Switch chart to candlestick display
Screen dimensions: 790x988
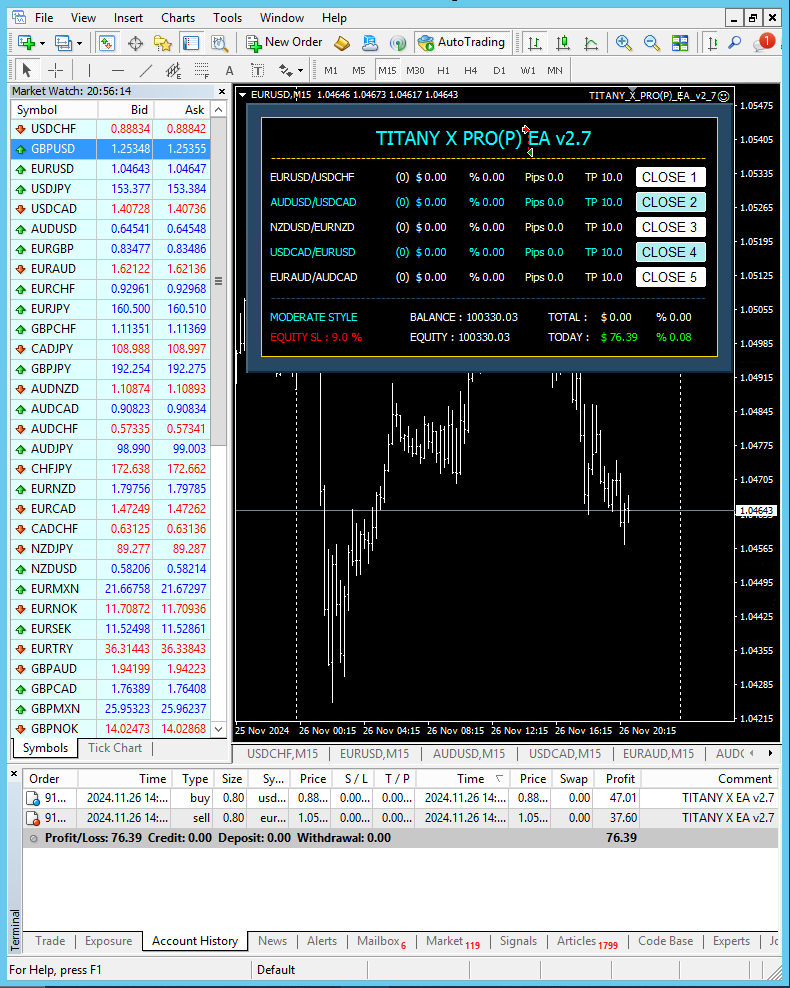(x=563, y=42)
